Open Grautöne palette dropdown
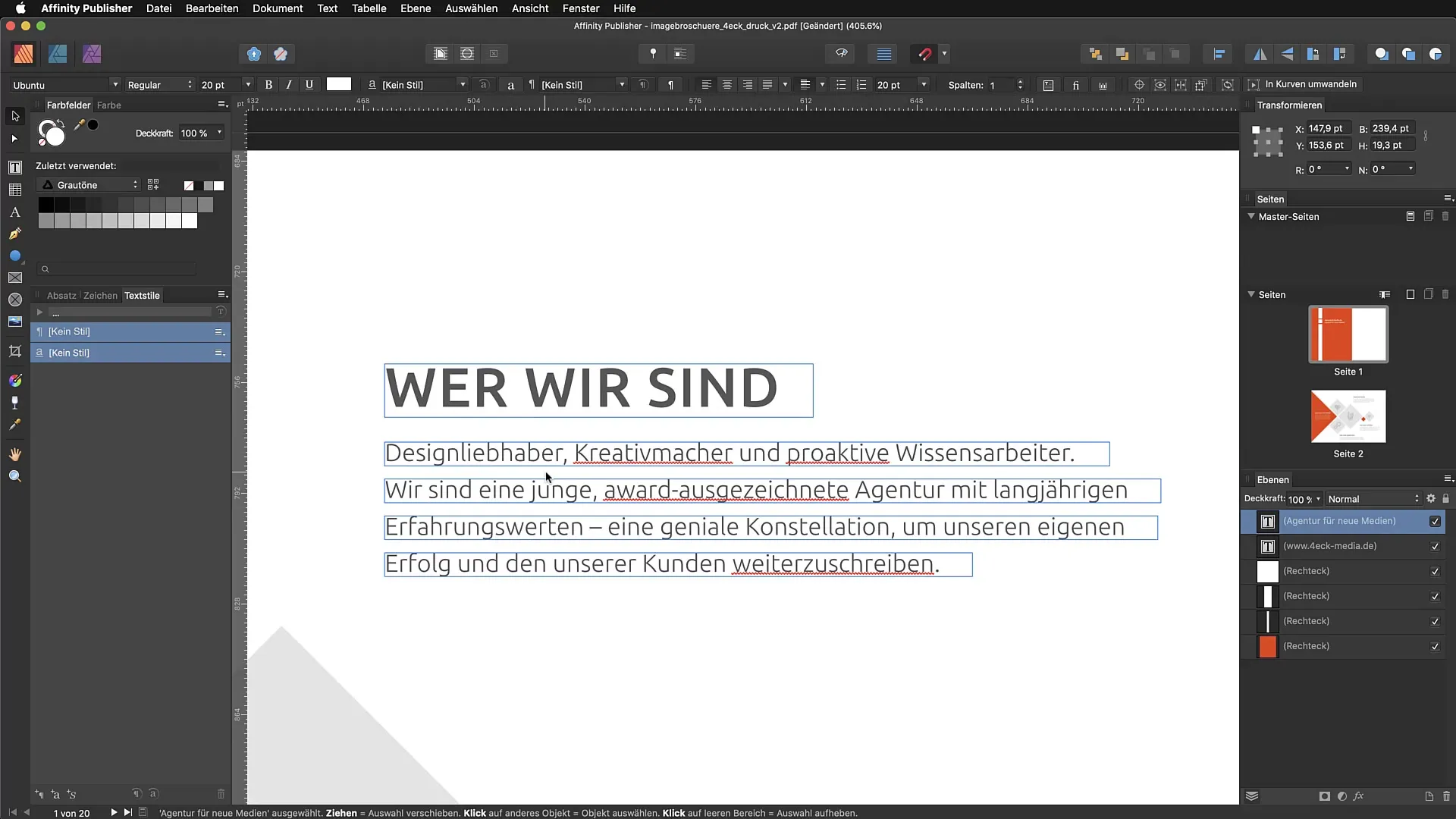Screen dimensions: 1456x819 (x=89, y=185)
